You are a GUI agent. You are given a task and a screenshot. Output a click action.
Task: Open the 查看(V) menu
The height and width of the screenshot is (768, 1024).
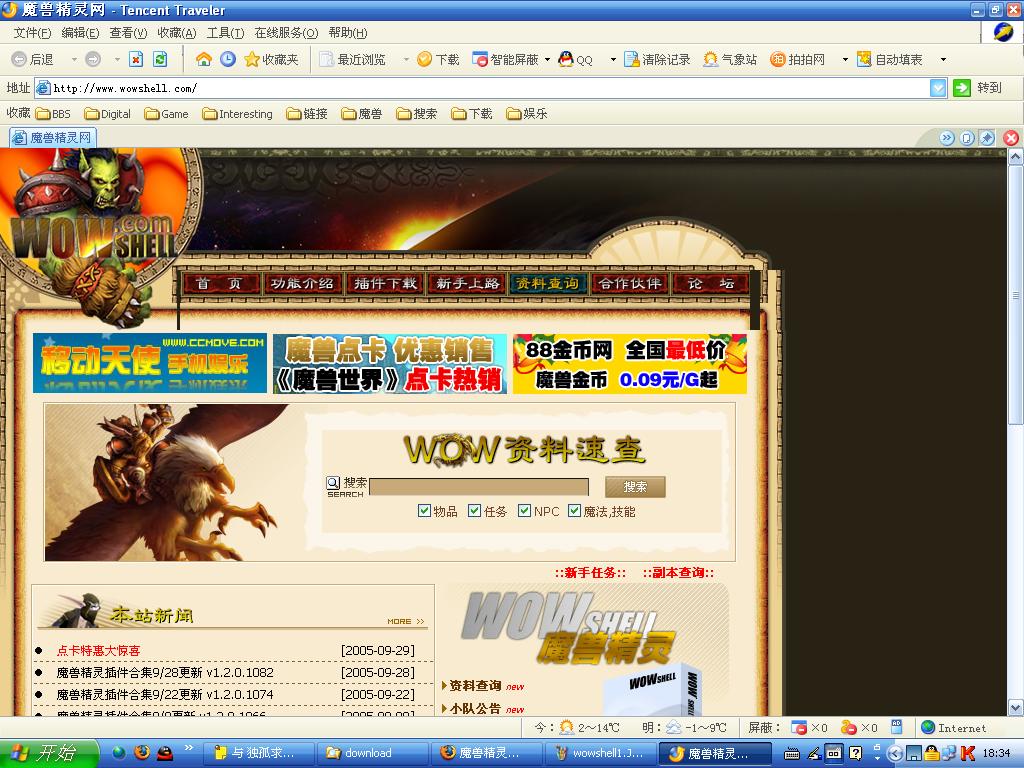pyautogui.click(x=128, y=33)
